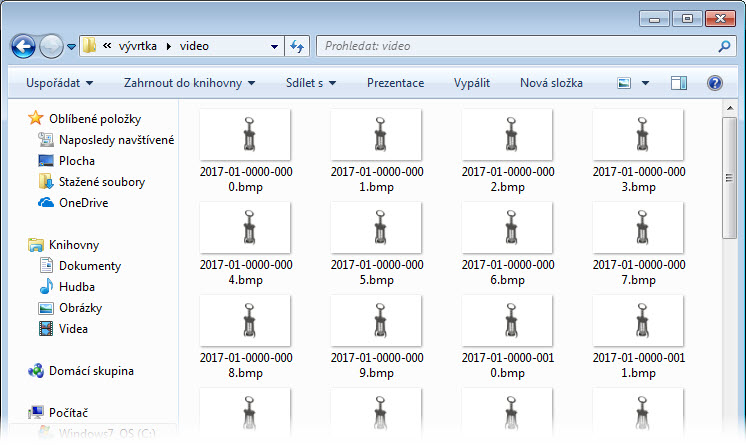746x445 pixels.
Task: Show hidden path levels via double chevron
Action: tap(107, 46)
